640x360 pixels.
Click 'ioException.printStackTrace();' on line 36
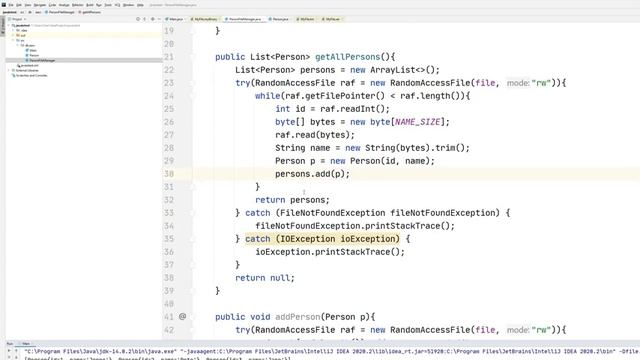330,252
